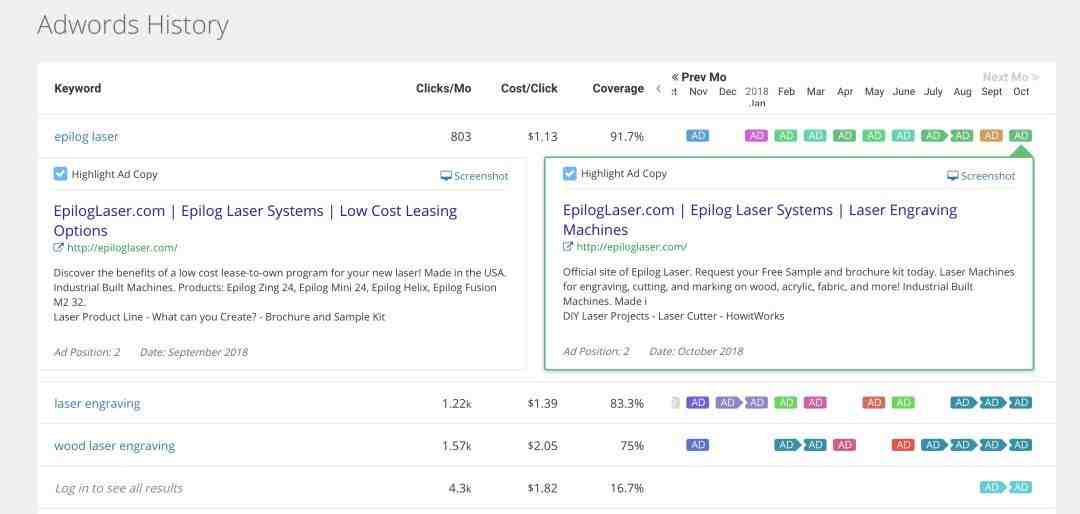Open Laser Engraving Machines ad title
1080x514 pixels.
tap(760, 220)
